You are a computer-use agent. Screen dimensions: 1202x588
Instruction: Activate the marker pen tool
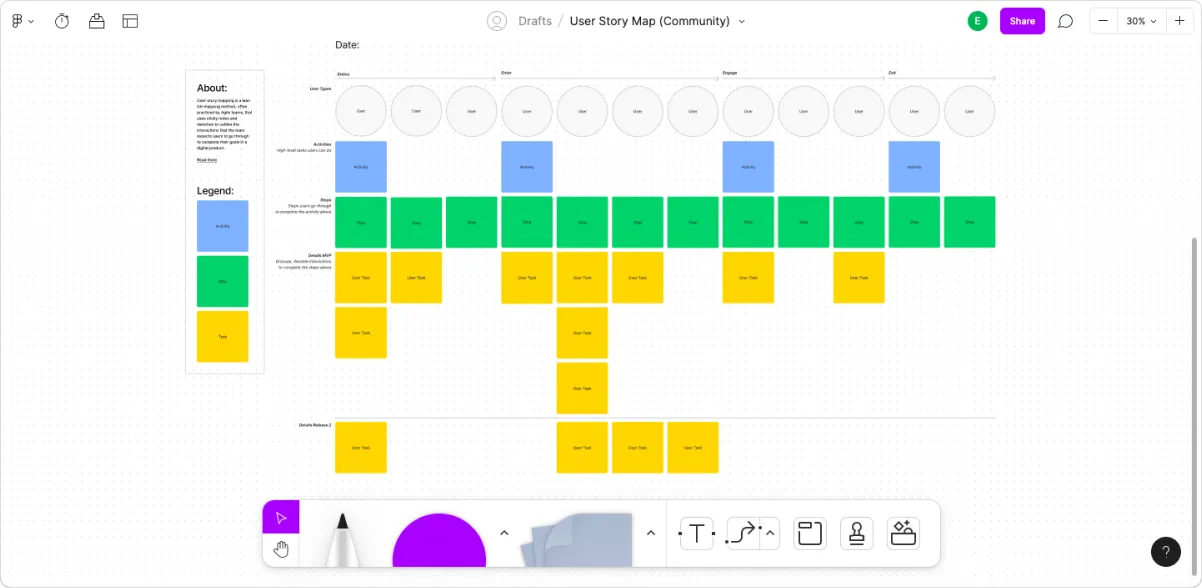342,540
